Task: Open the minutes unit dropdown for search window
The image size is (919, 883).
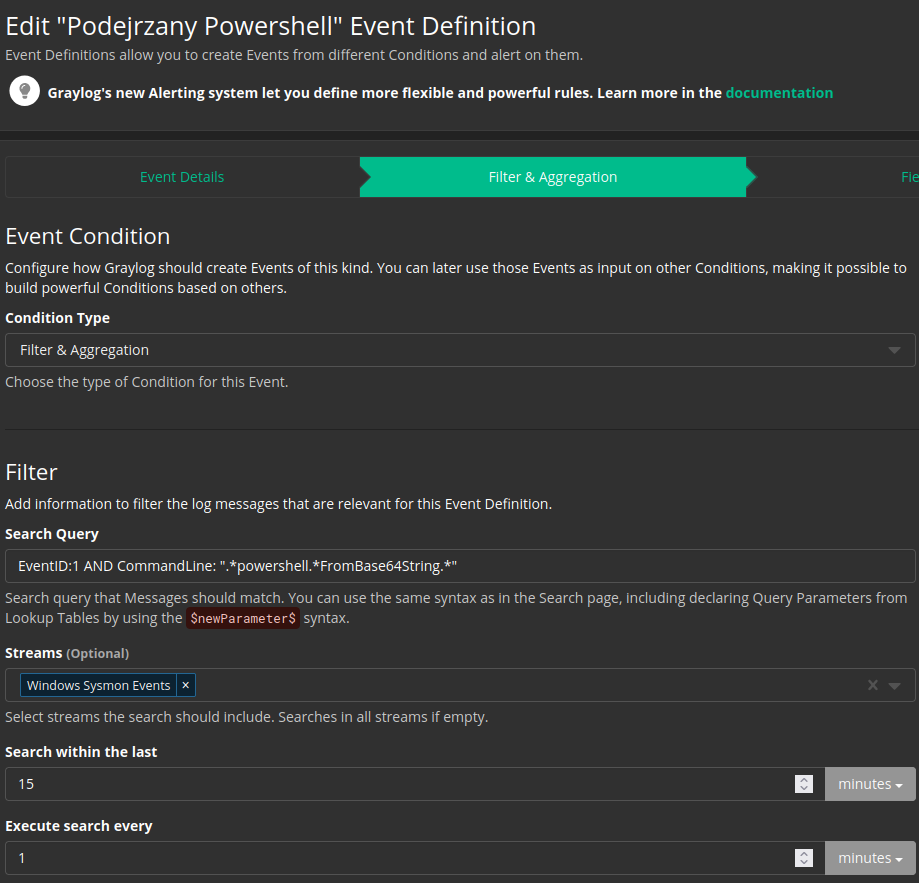Action: (869, 783)
